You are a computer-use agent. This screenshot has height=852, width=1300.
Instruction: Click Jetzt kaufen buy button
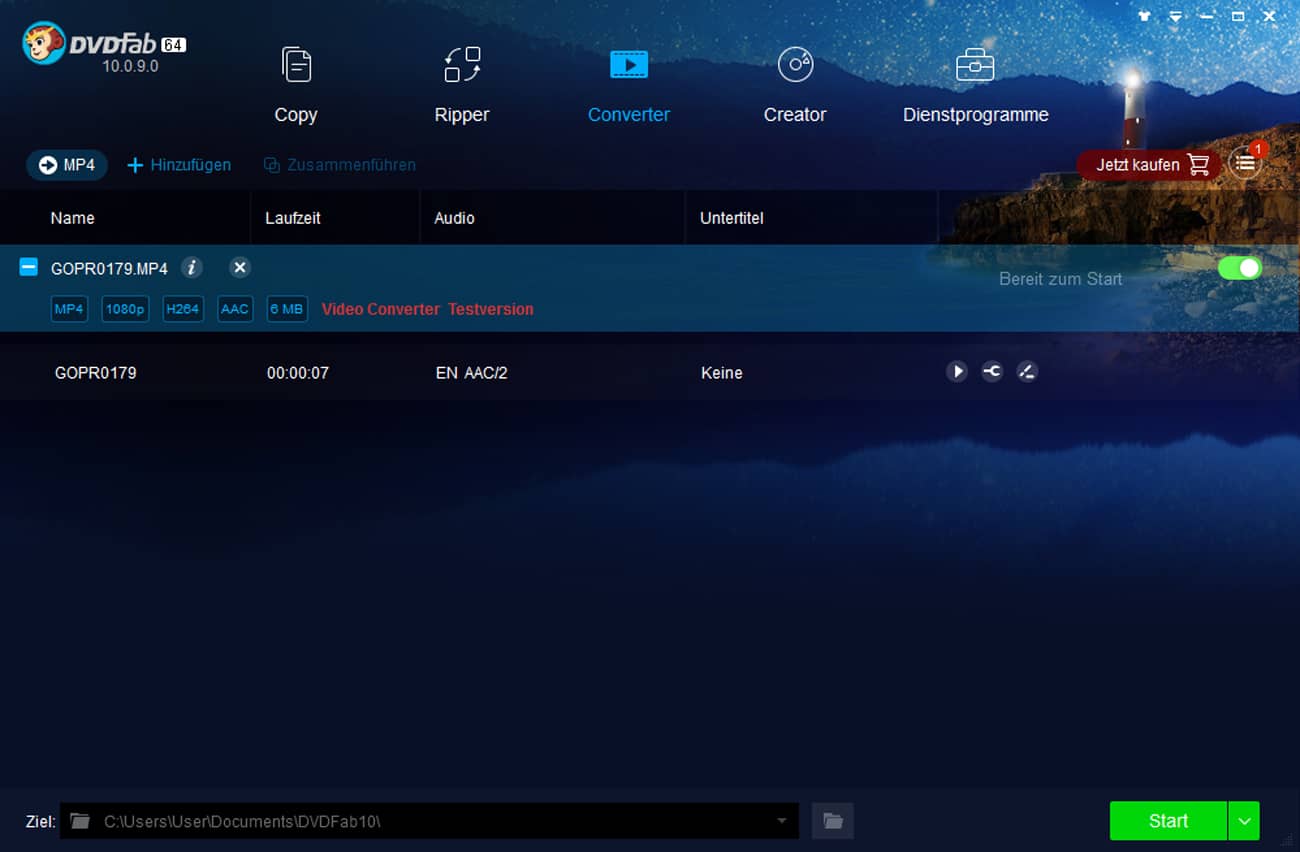coord(1149,165)
